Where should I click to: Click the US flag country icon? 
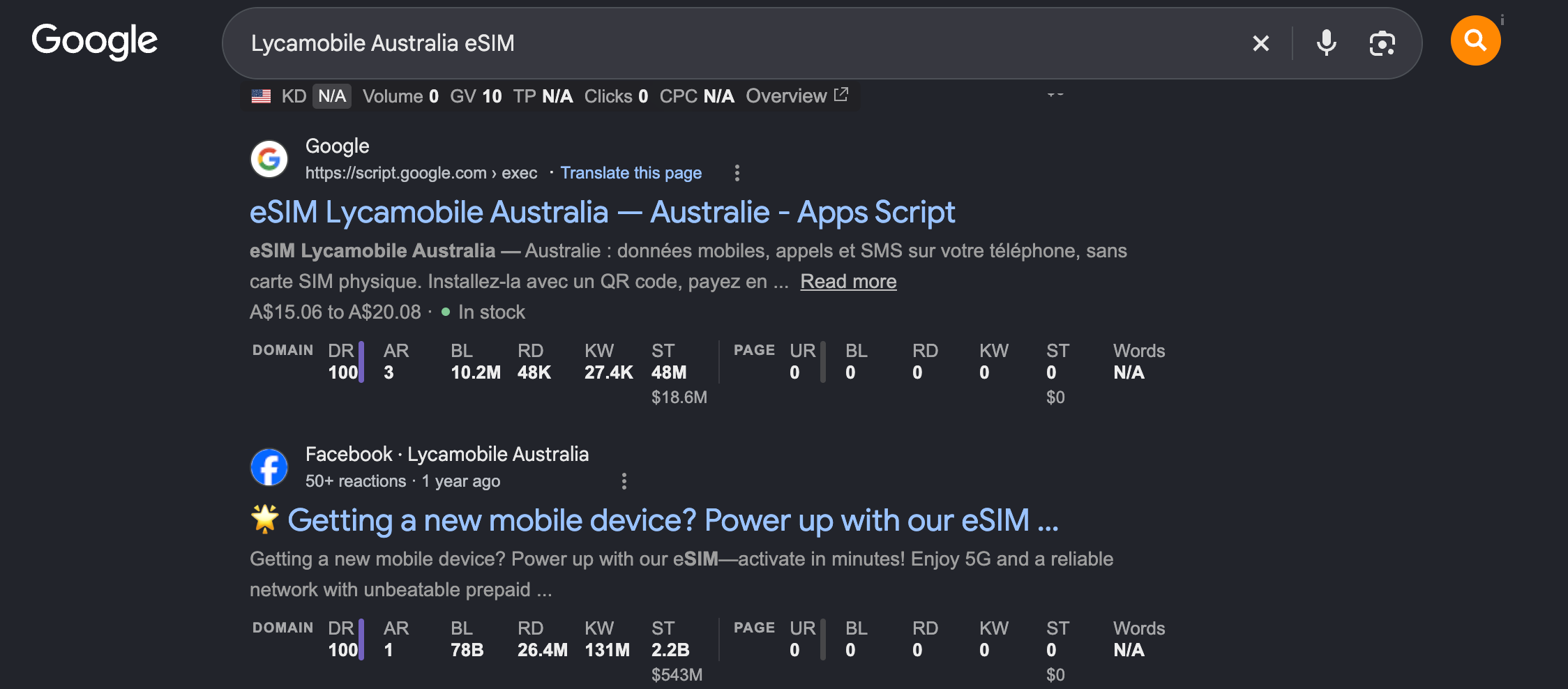click(261, 96)
